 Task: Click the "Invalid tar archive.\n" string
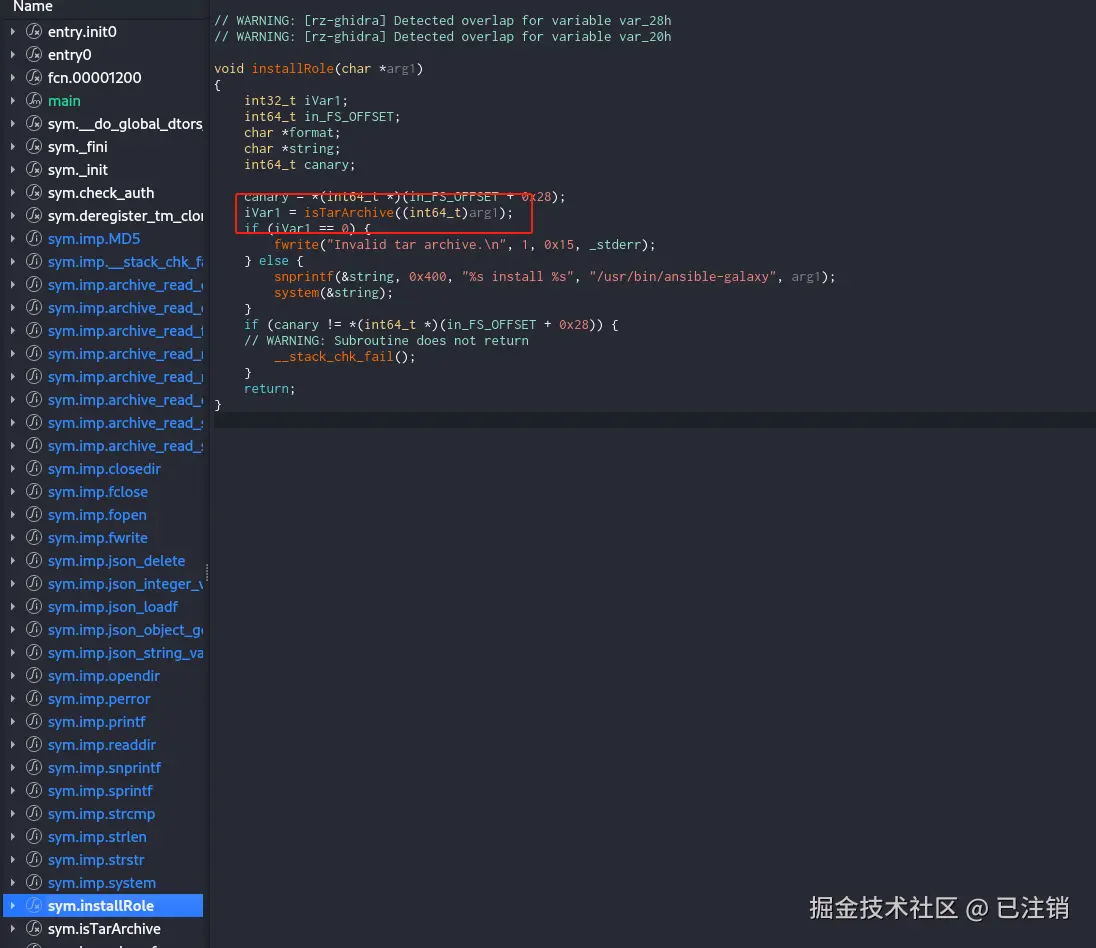[417, 245]
